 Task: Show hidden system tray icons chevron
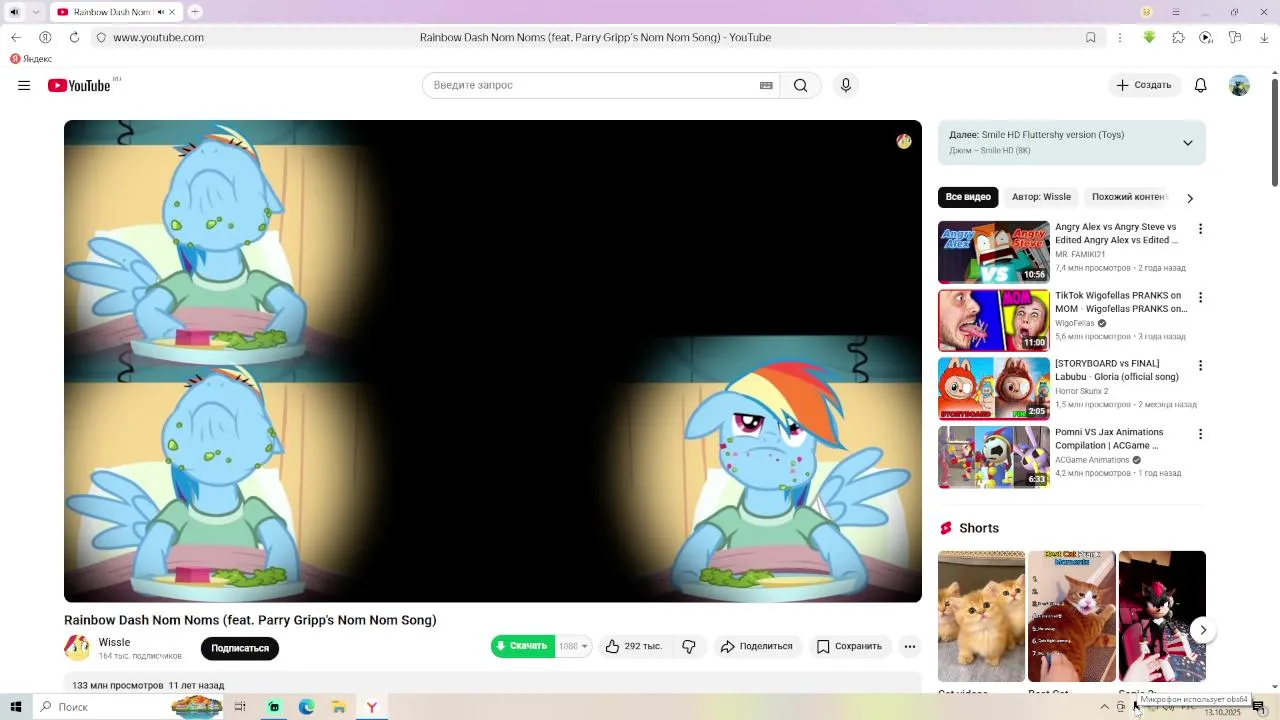1104,707
